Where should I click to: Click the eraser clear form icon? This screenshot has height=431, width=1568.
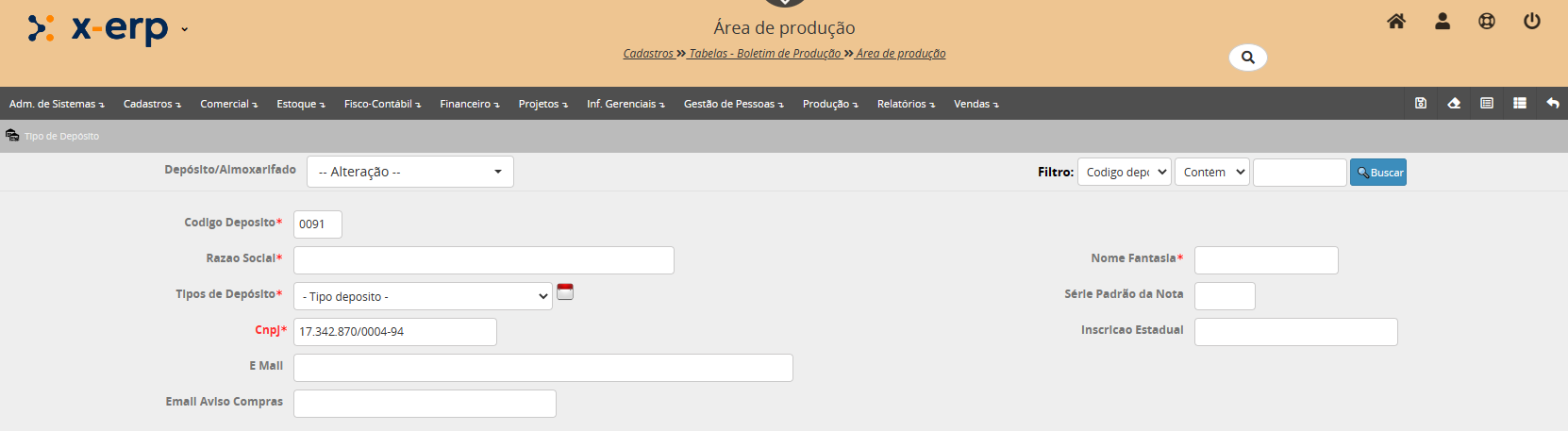(x=1454, y=103)
